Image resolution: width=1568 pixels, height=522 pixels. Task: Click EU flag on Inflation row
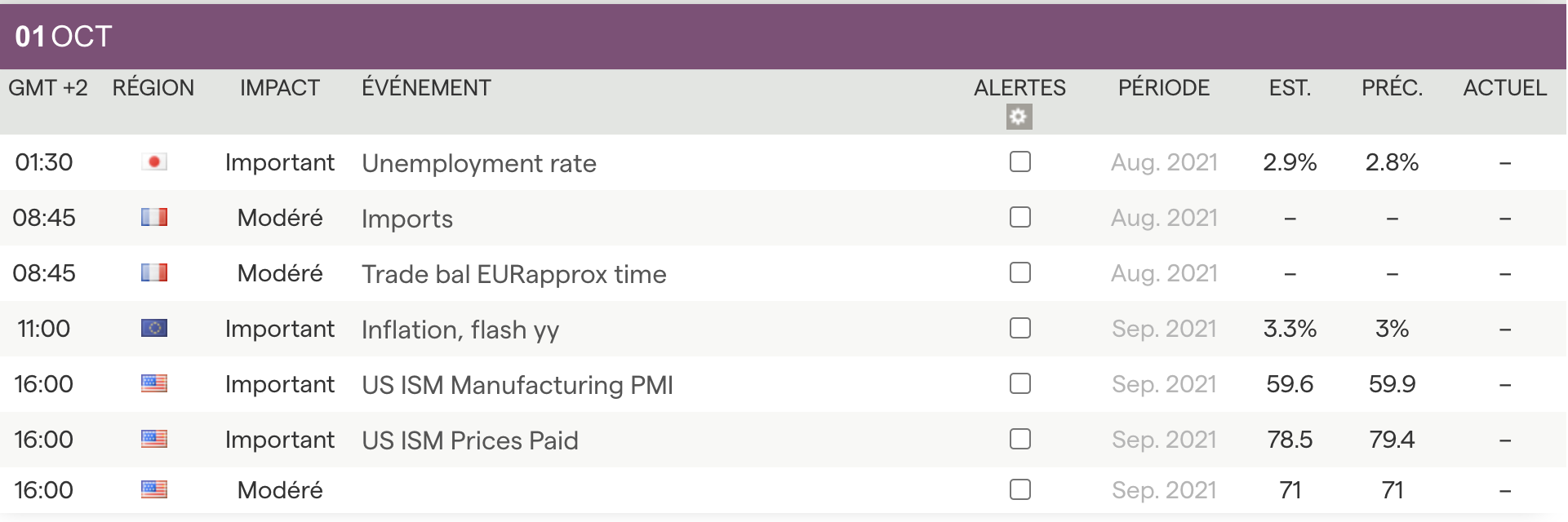[x=154, y=329]
